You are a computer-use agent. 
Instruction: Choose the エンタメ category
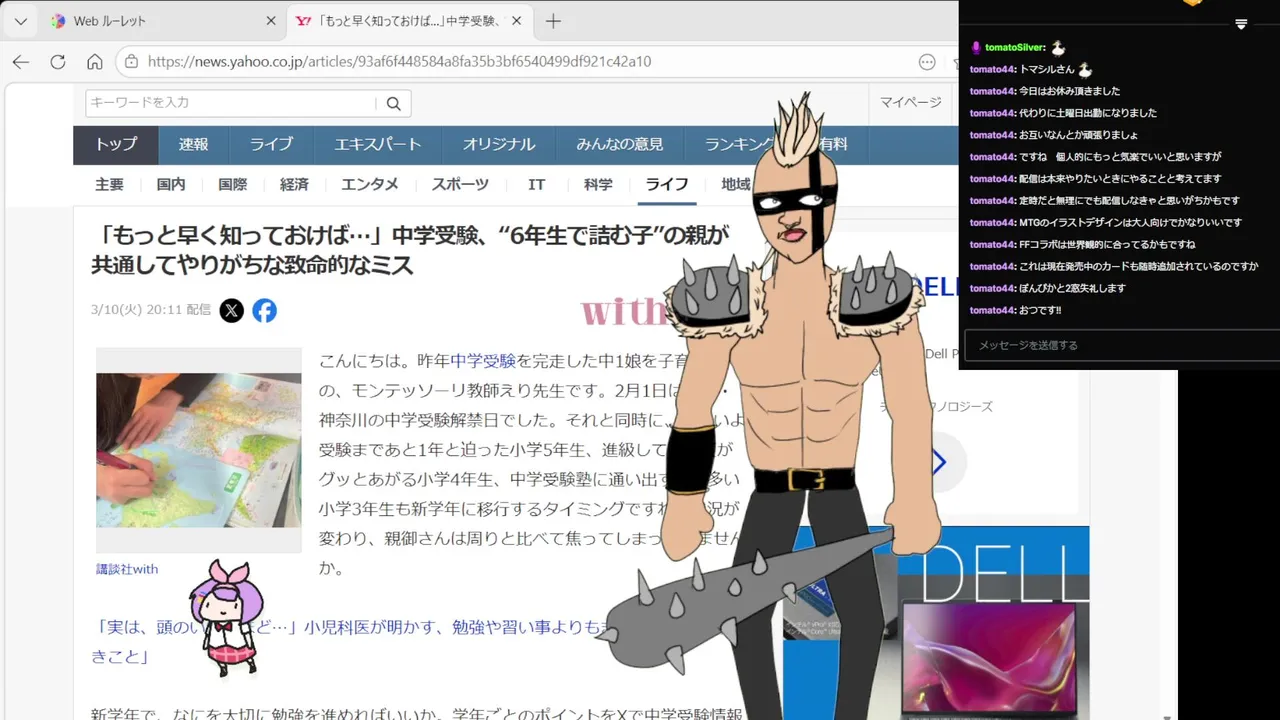pos(370,185)
